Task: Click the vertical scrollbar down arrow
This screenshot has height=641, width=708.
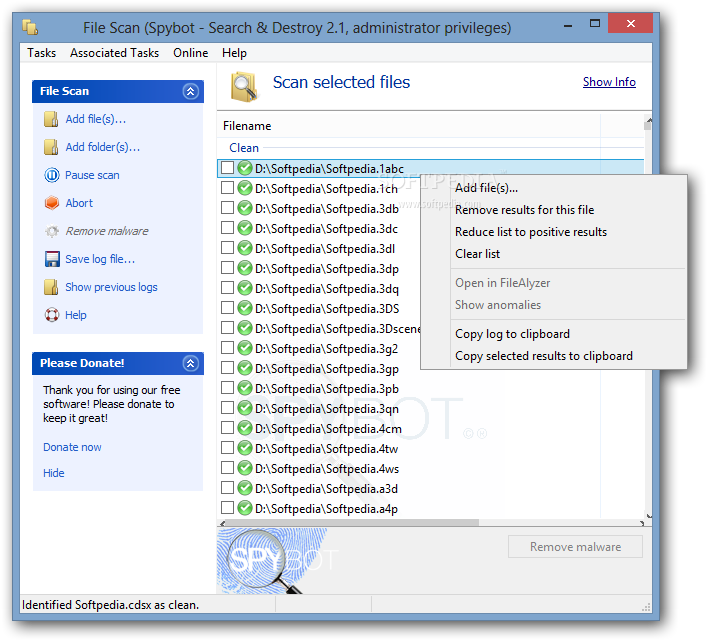Action: (648, 515)
